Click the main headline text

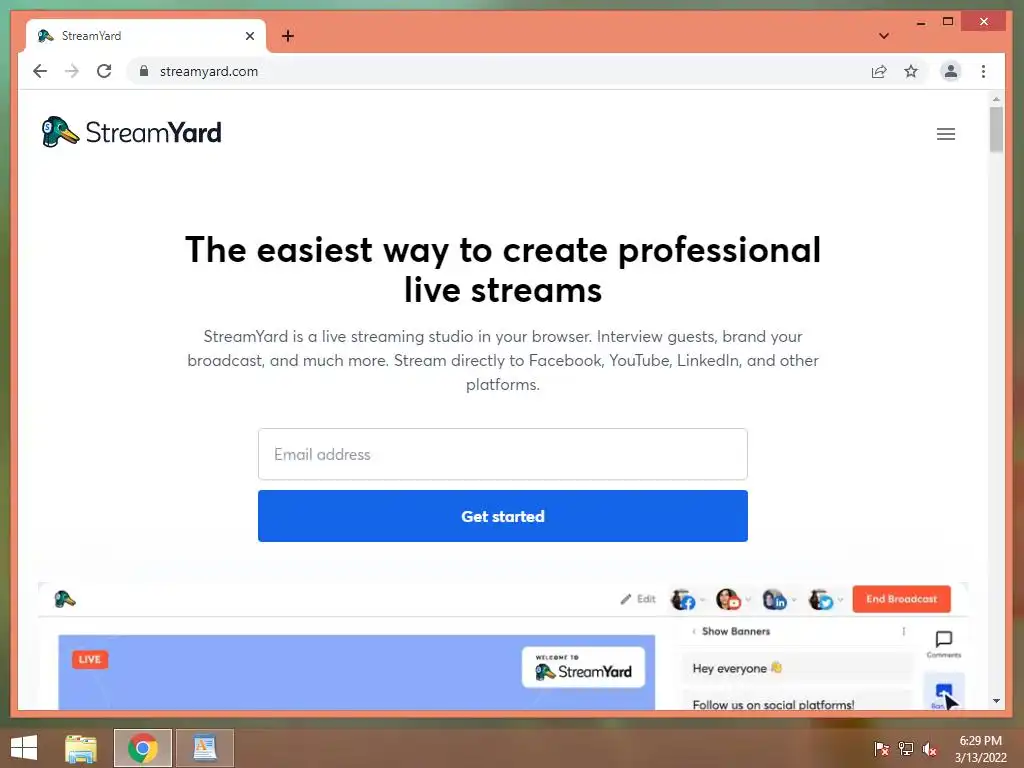[503, 270]
